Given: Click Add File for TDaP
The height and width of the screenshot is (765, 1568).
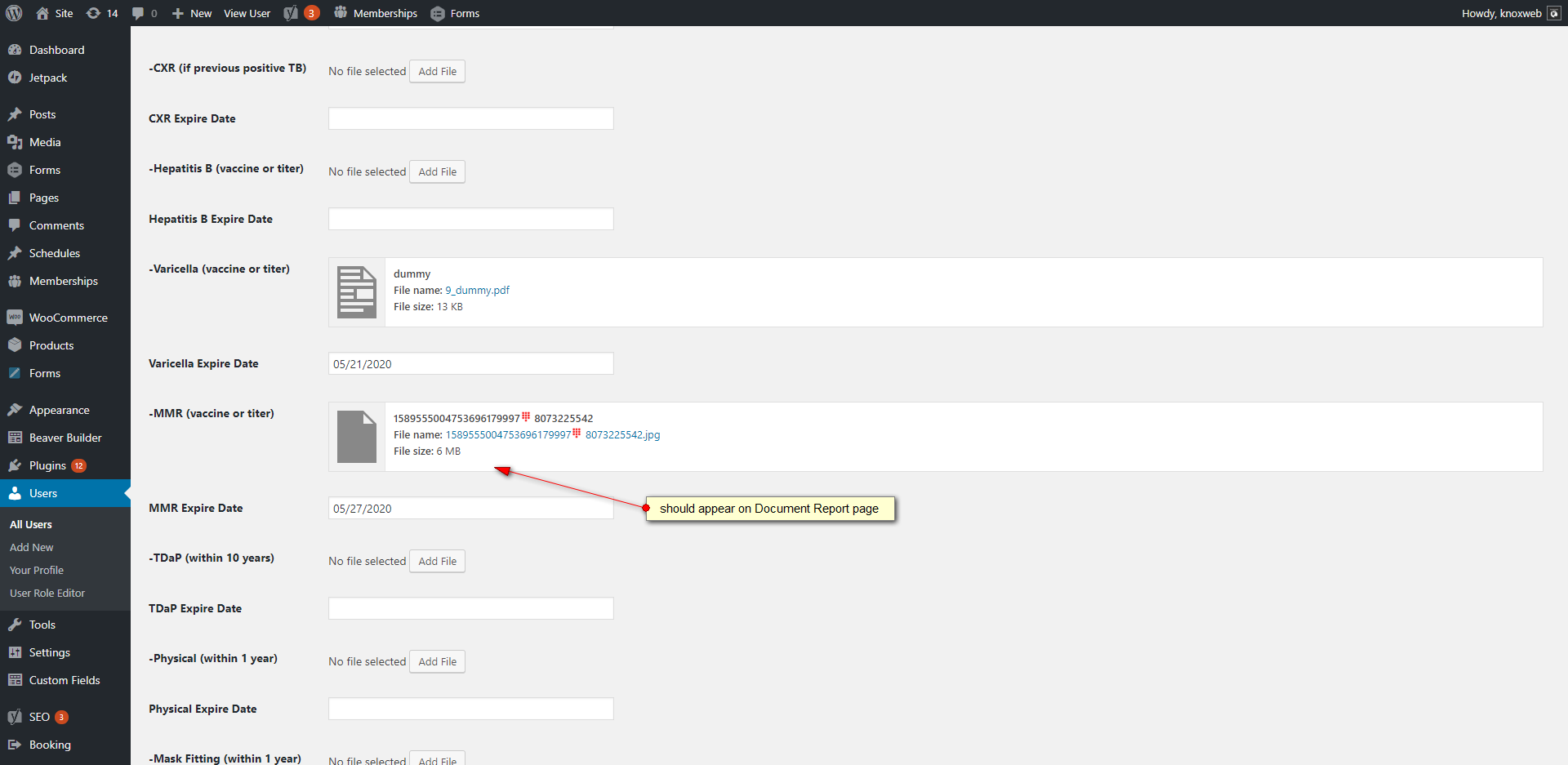Looking at the screenshot, I should point(437,561).
